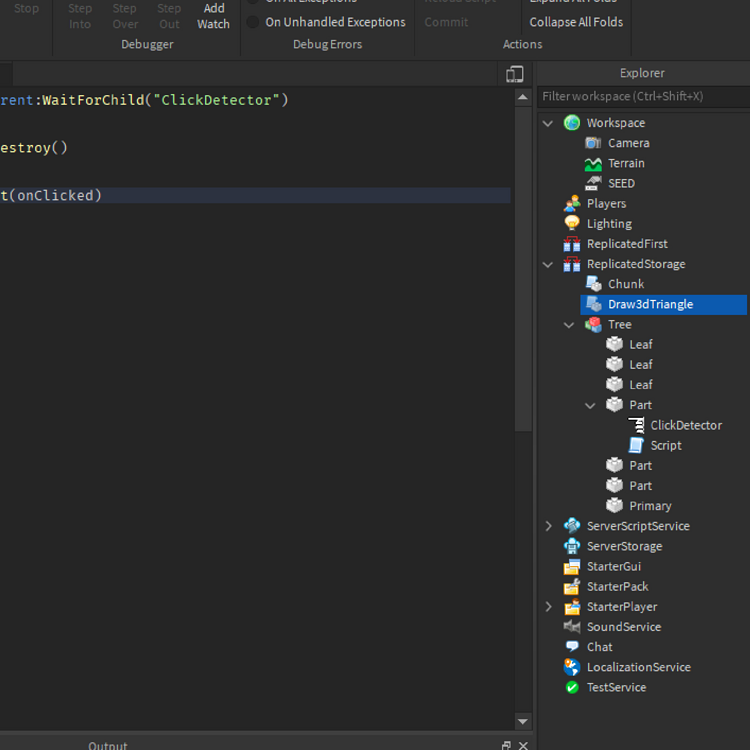Image resolution: width=750 pixels, height=750 pixels.
Task: Select the ClickDetector row label
Action: click(x=686, y=425)
